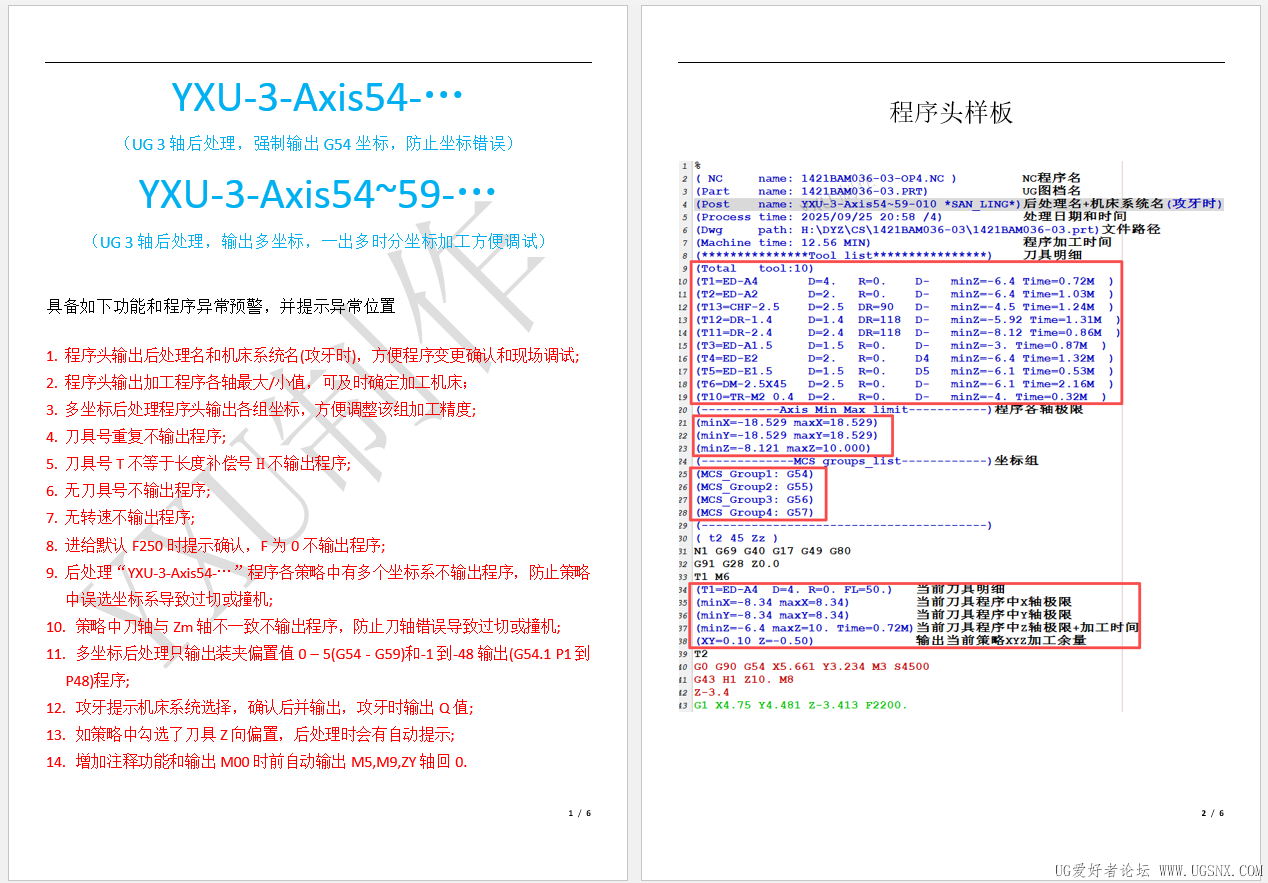Screen dimensions: 1268x883
Task: Select the subtitle mentioning 强制输出 G54 坐标
Action: pyautogui.click(x=317, y=144)
